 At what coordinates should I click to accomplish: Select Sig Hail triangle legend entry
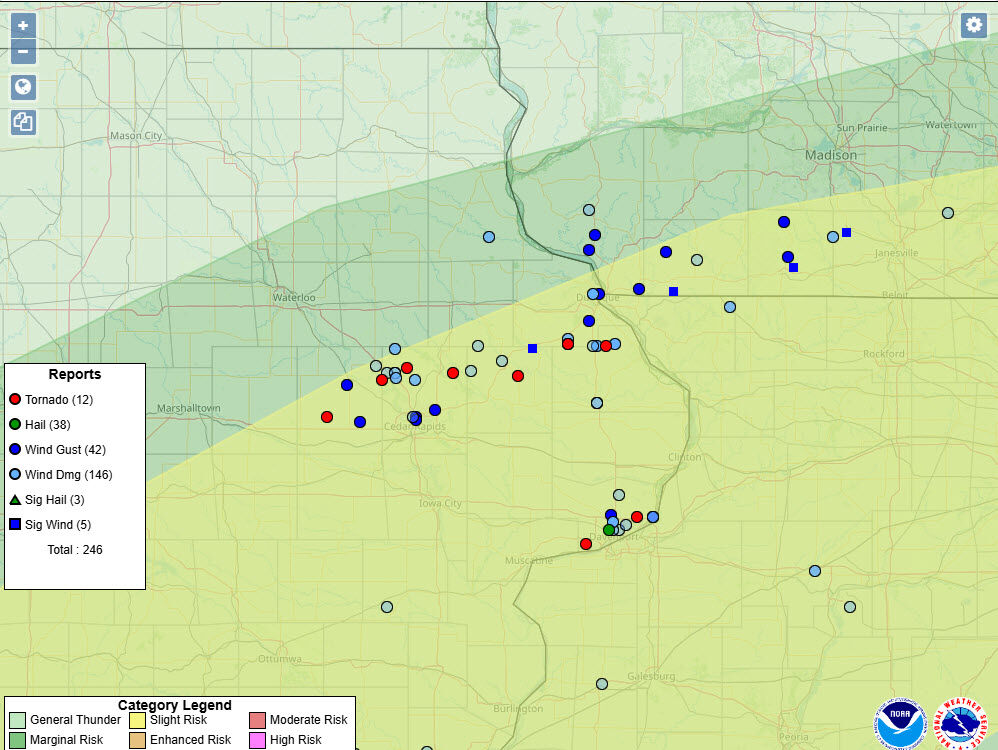coord(15,500)
